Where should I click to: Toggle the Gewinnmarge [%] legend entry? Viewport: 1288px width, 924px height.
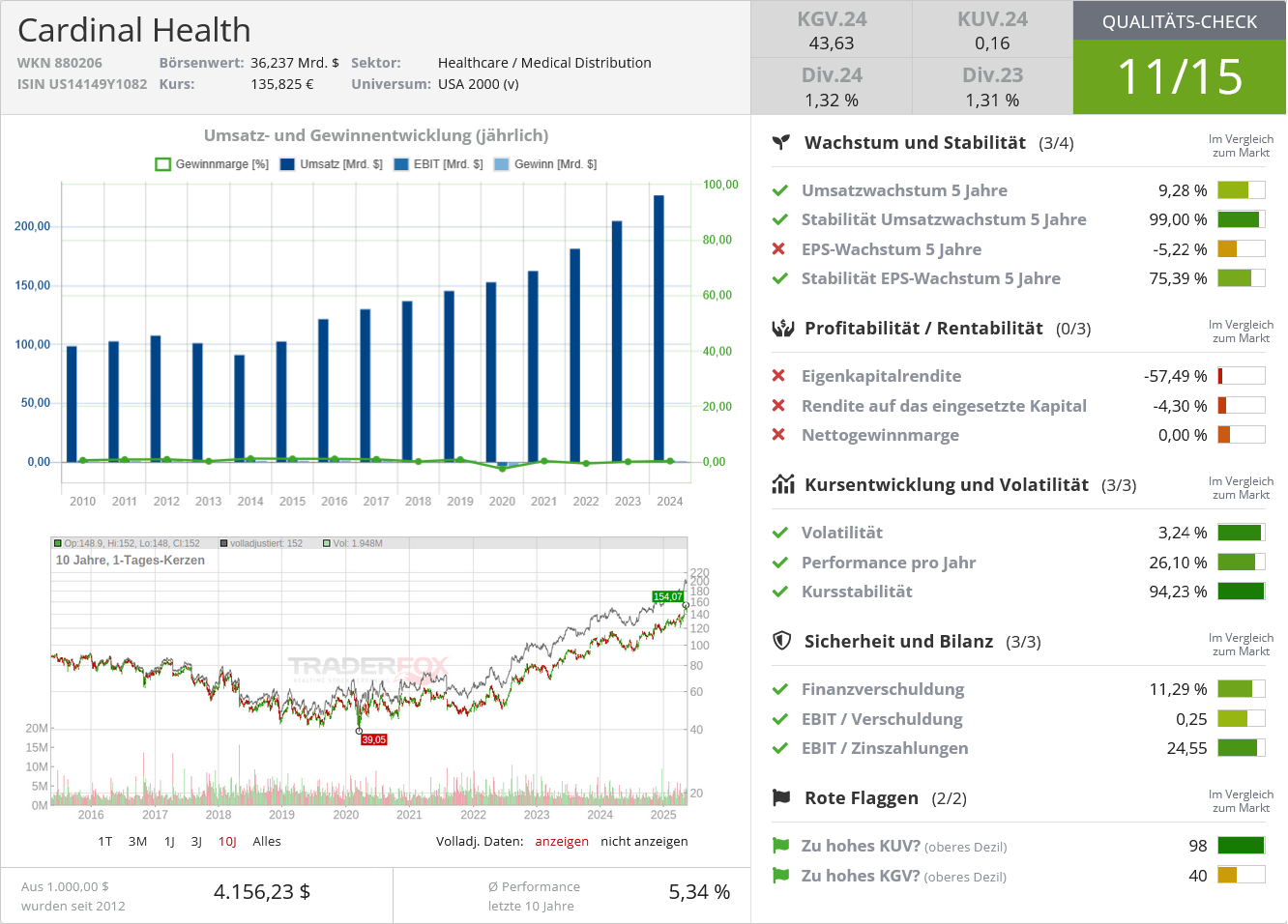point(212,164)
